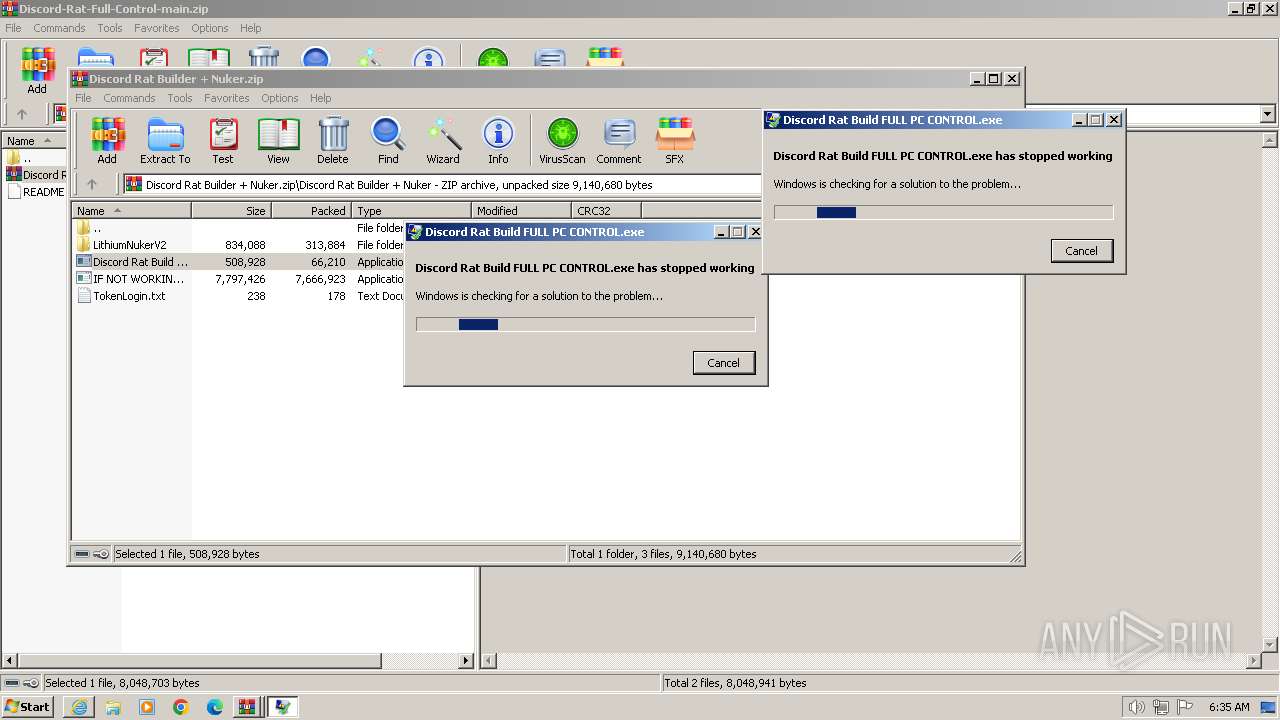
Task: Click the network tray icon
Action: click(x=1161, y=707)
